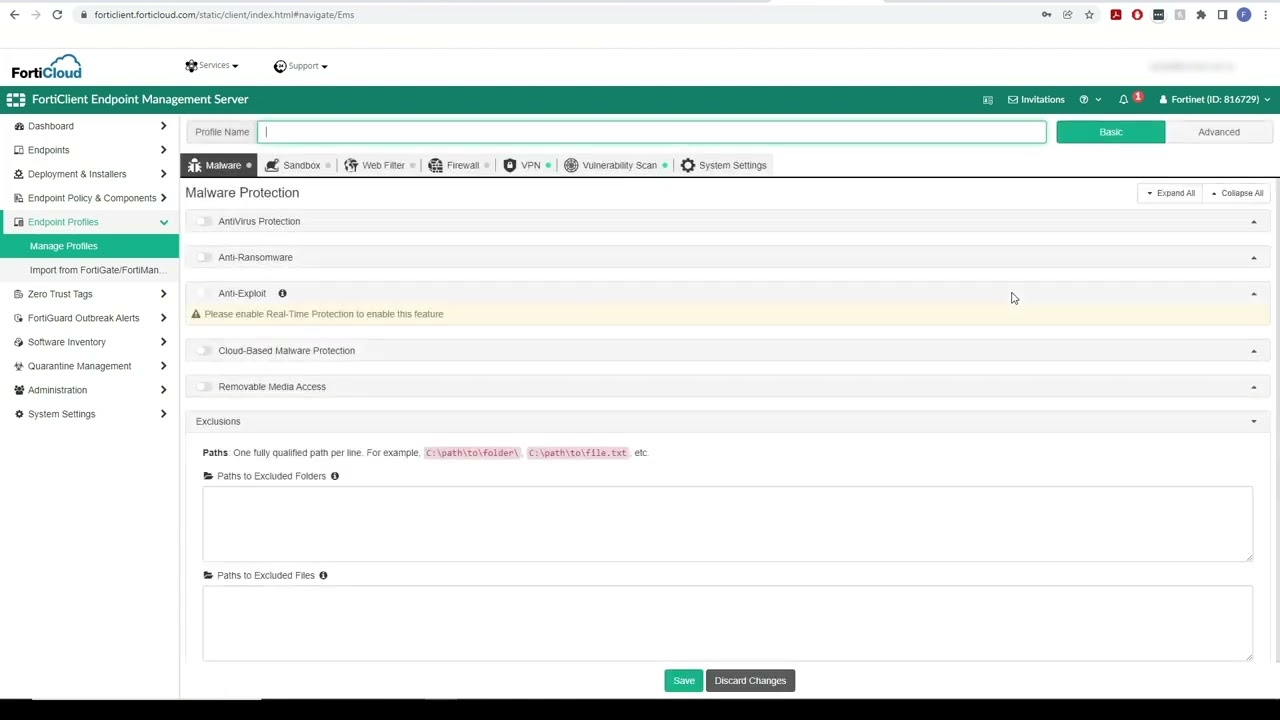1280x720 pixels.
Task: Focus the Profile Name input field
Action: pos(652,132)
